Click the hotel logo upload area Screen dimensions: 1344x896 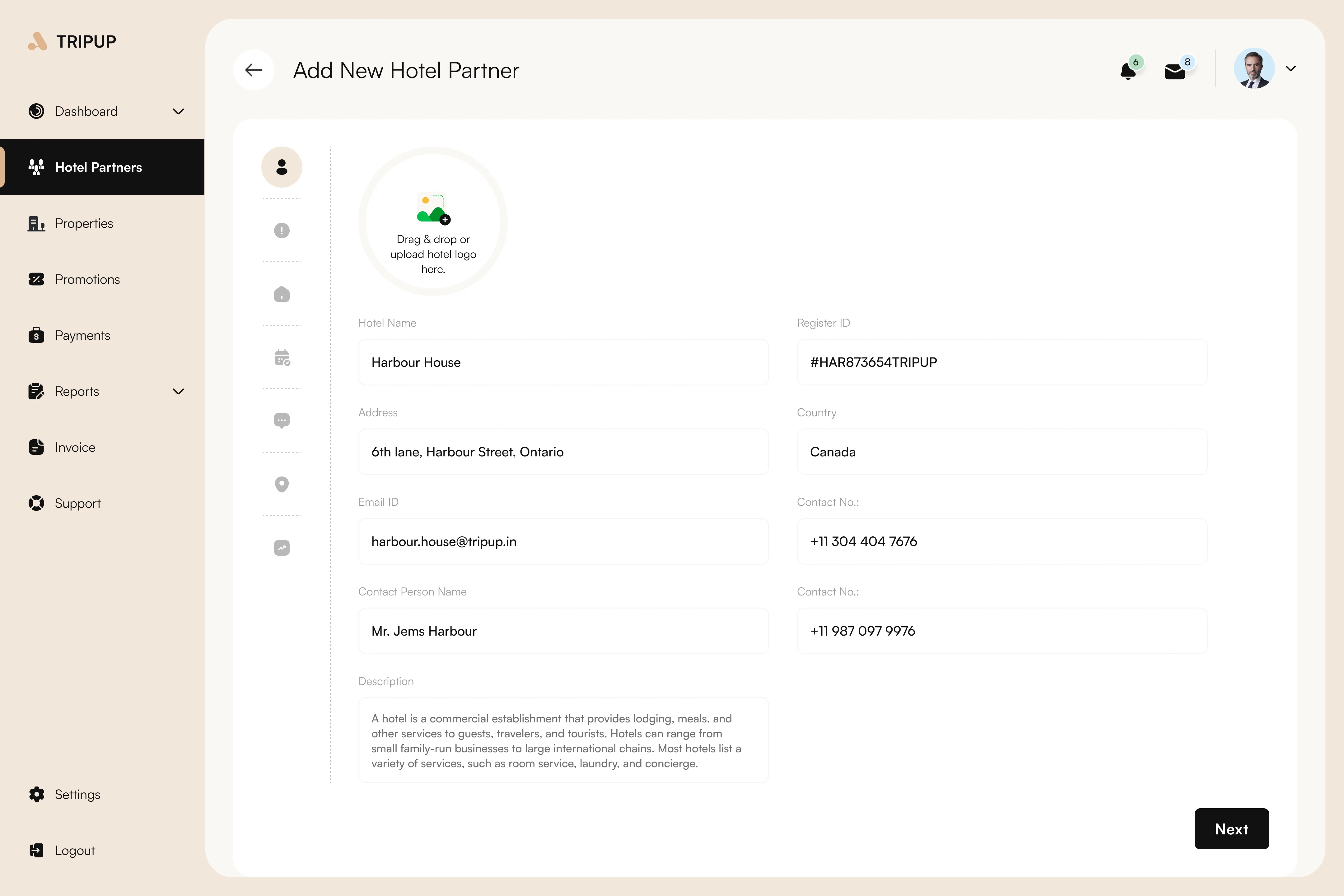tap(433, 222)
